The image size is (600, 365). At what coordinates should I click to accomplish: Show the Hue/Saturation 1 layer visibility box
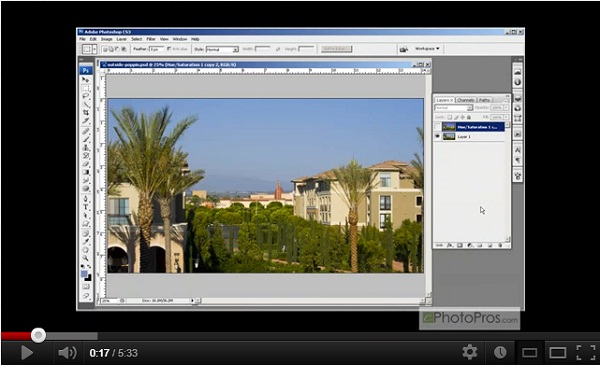tap(437, 127)
